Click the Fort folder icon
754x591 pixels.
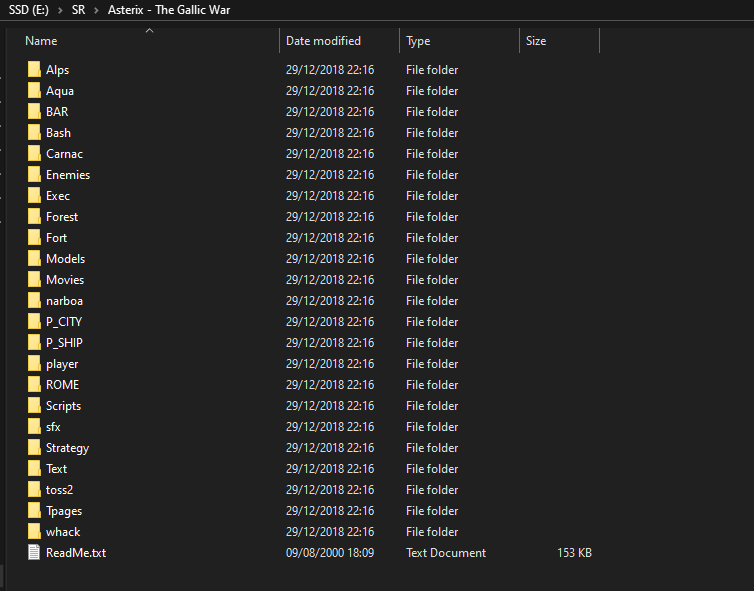point(34,238)
